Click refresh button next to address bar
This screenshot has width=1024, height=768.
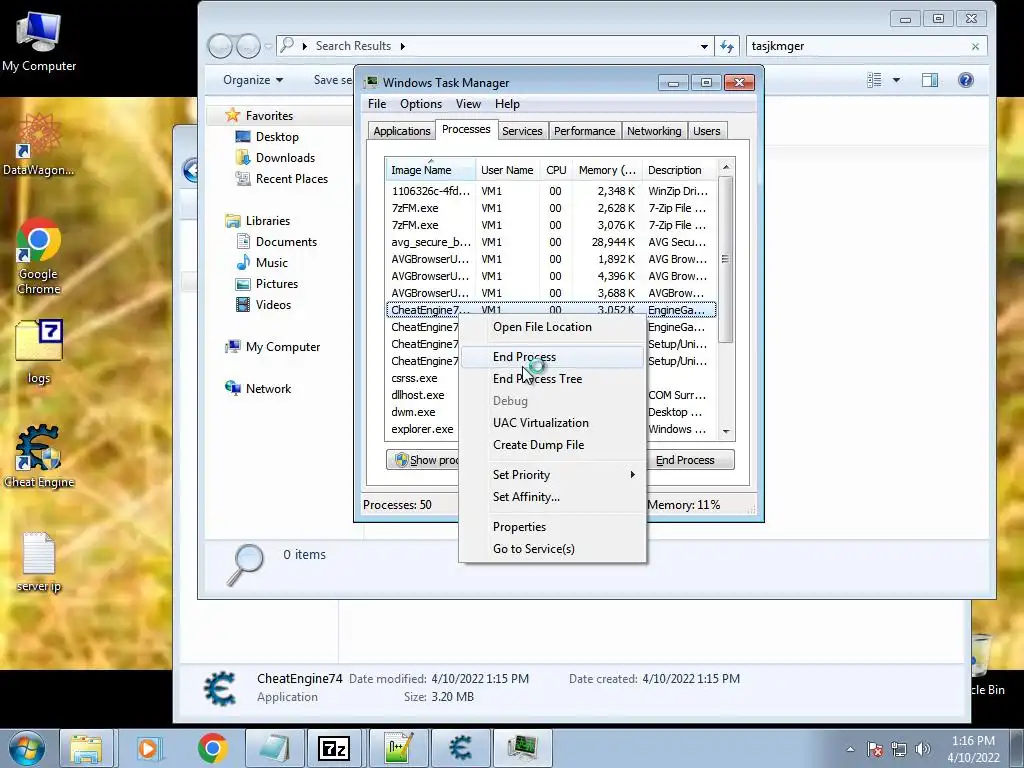727,46
